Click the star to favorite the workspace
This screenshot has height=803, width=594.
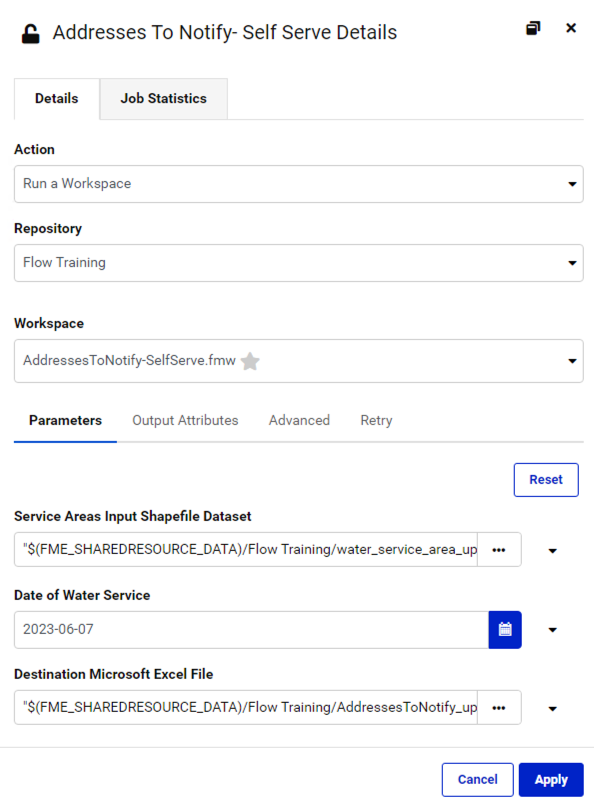pos(250,361)
